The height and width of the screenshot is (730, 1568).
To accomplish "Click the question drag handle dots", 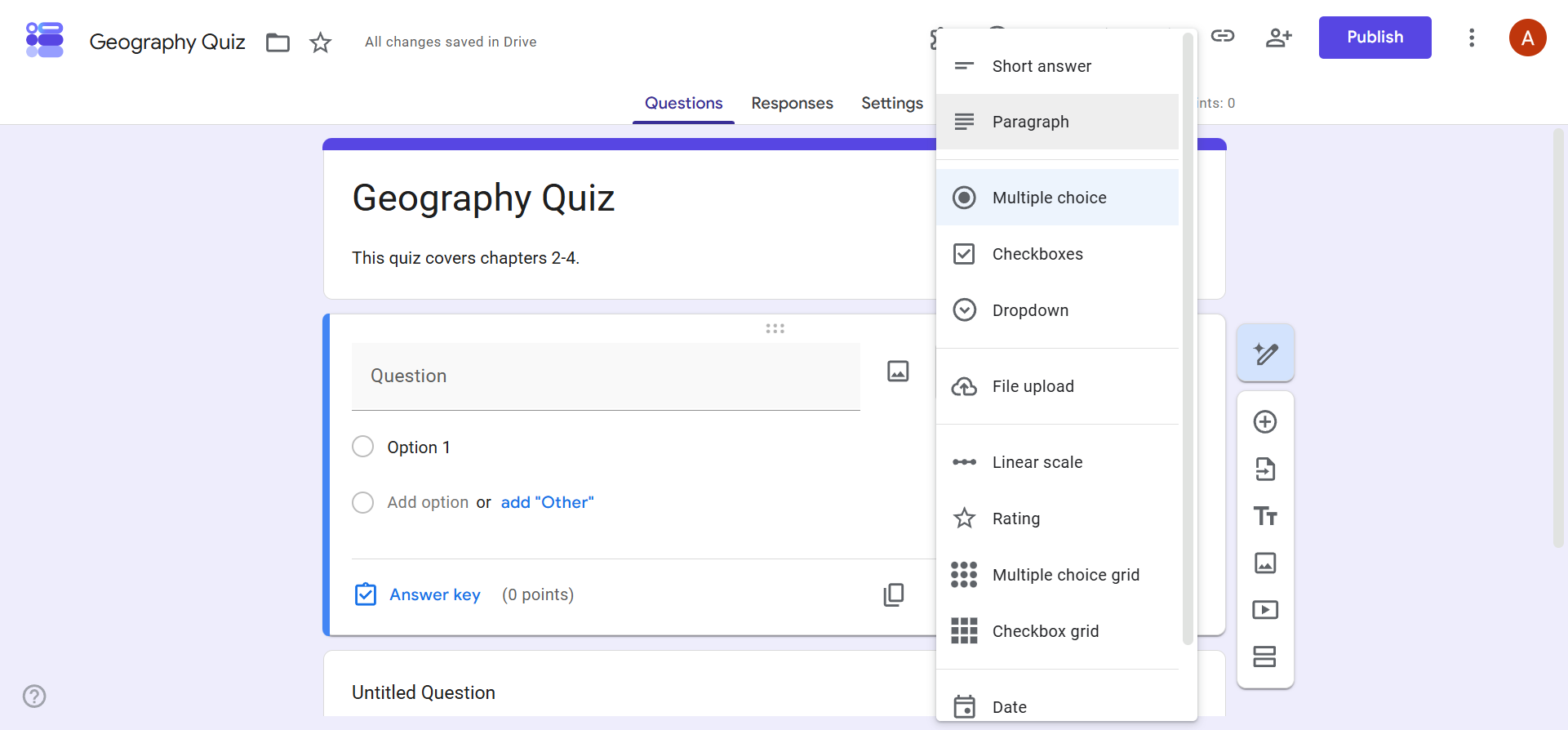I will tap(775, 328).
